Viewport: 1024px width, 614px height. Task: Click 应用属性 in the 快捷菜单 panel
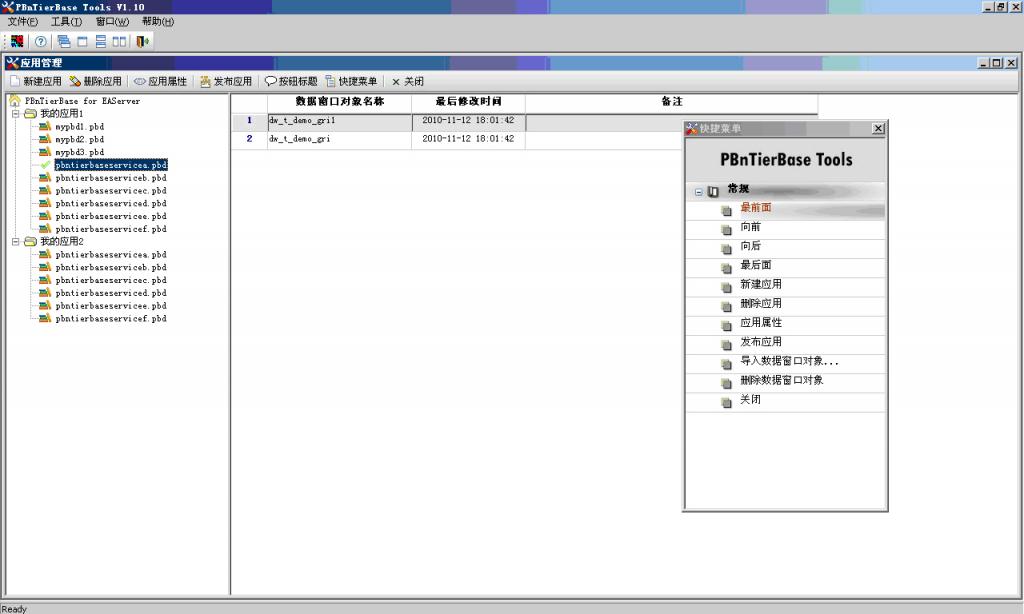coord(761,323)
